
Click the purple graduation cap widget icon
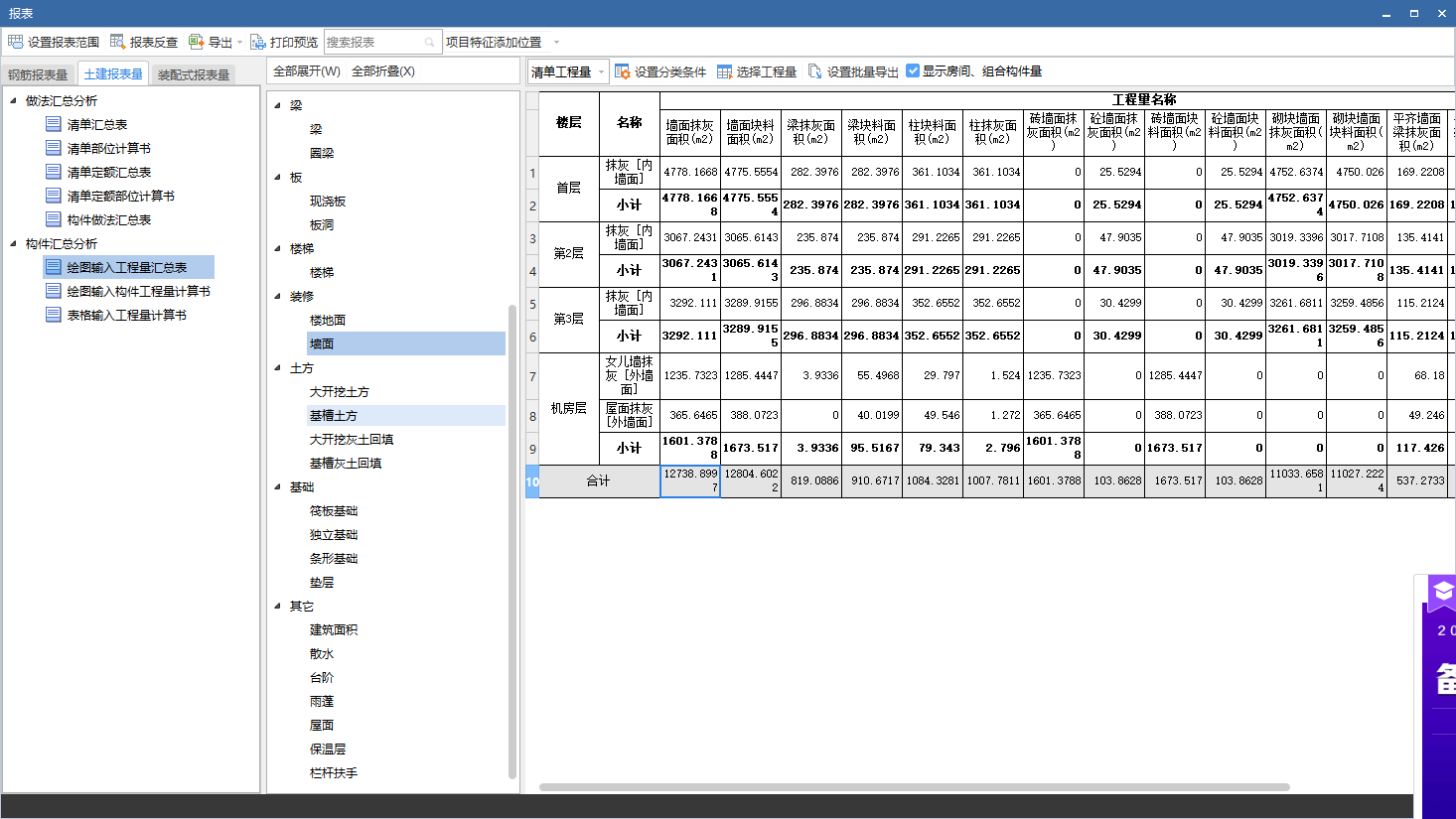1442,594
